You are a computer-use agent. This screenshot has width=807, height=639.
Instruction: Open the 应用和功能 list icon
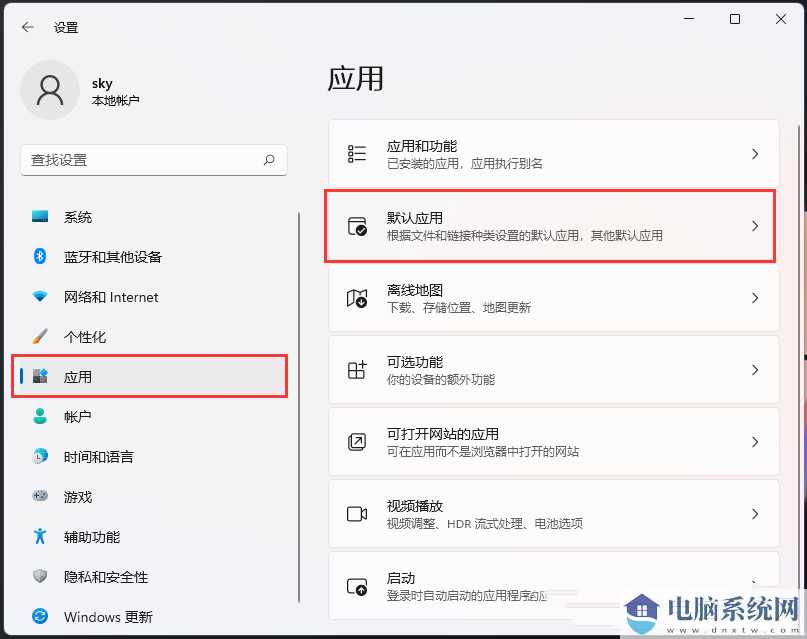(356, 153)
